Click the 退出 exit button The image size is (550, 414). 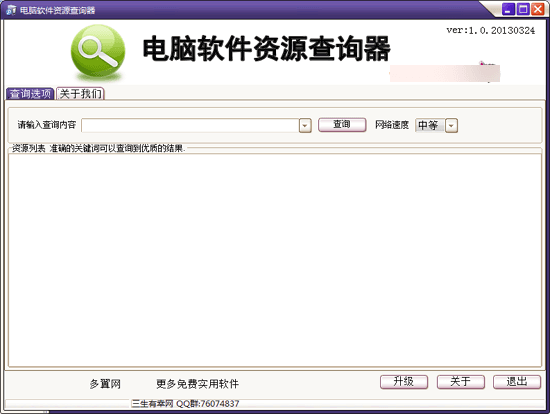[x=517, y=382]
